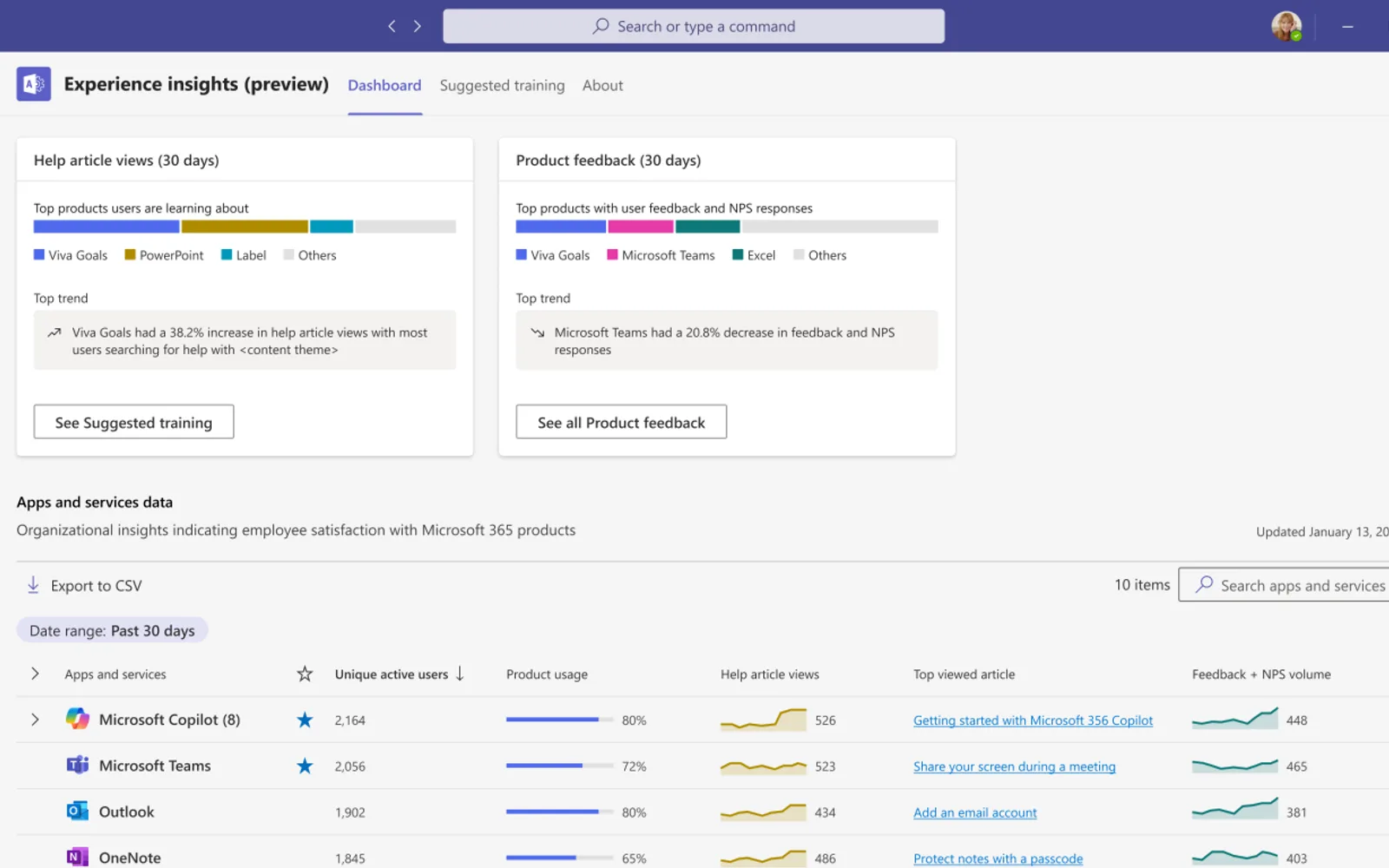The height and width of the screenshot is (868, 1389).
Task: Click the pink Microsoft Teams feedback bar segment
Action: pos(641,227)
